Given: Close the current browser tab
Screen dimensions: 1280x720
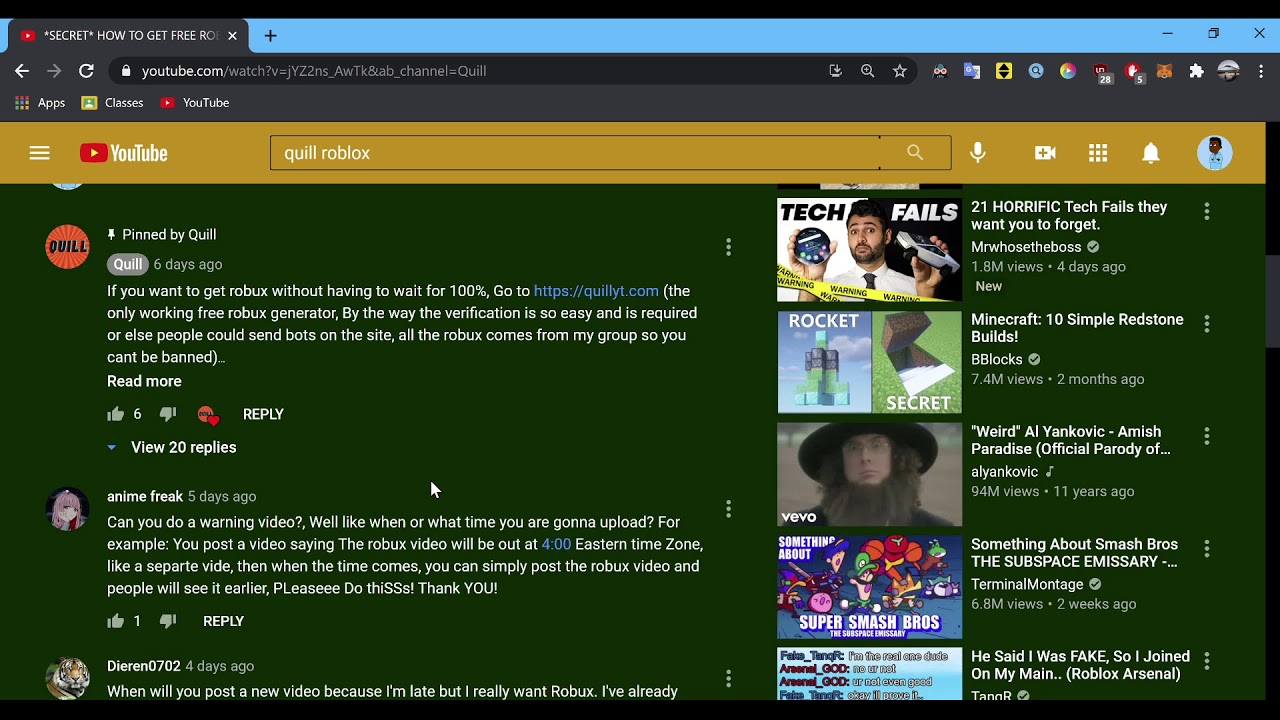Looking at the screenshot, I should (x=232, y=35).
